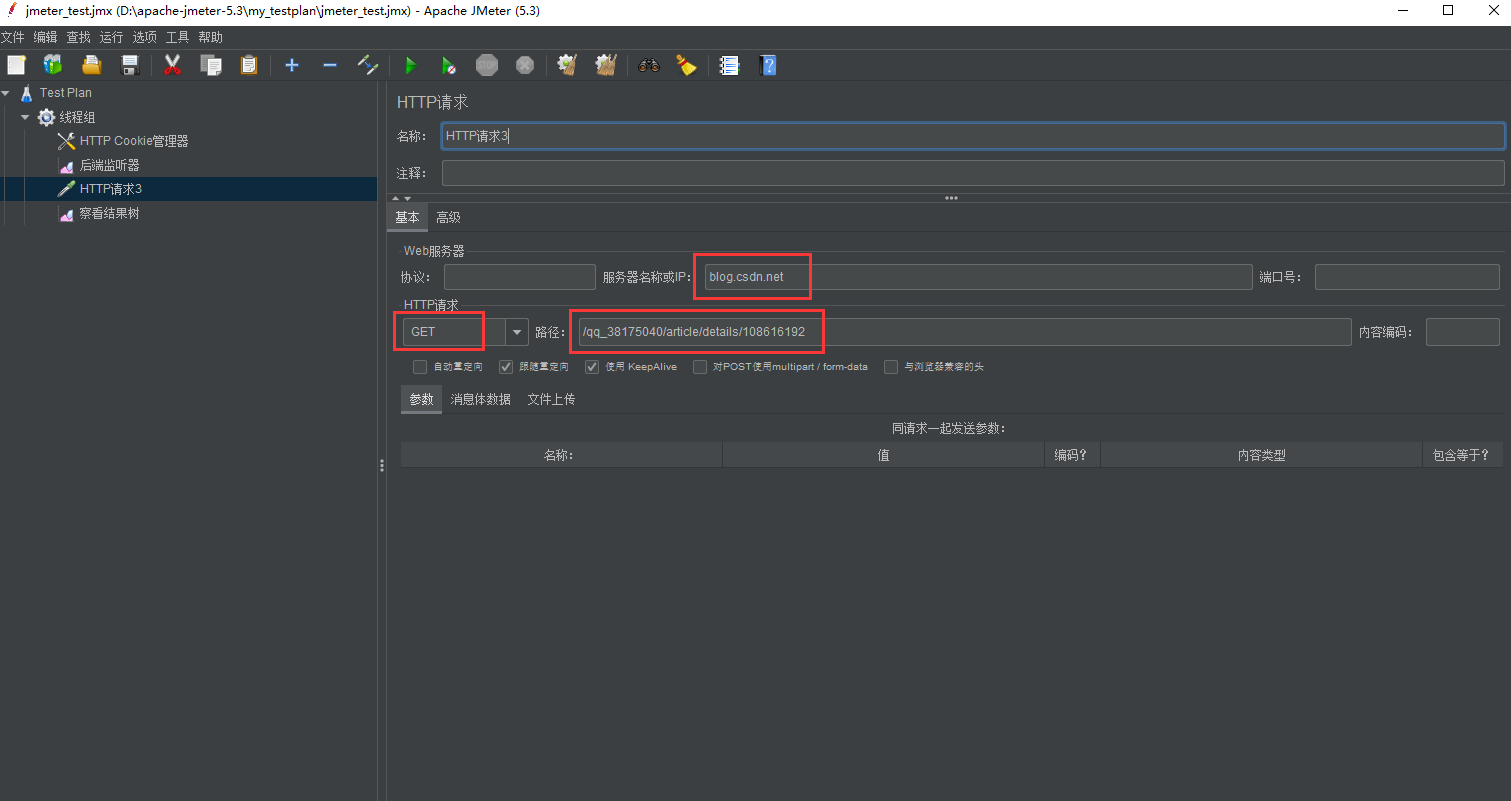Click the 注释 comment field
This screenshot has width=1511, height=801.
973,173
